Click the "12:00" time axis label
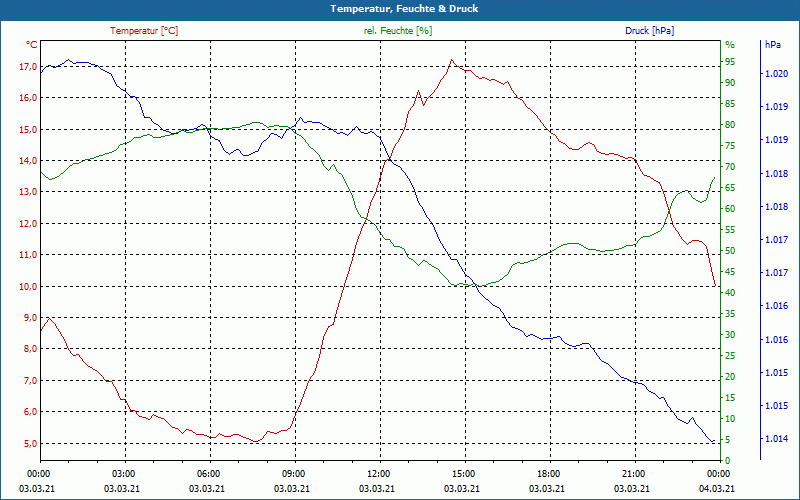This screenshot has width=800, height=500. pos(380,473)
